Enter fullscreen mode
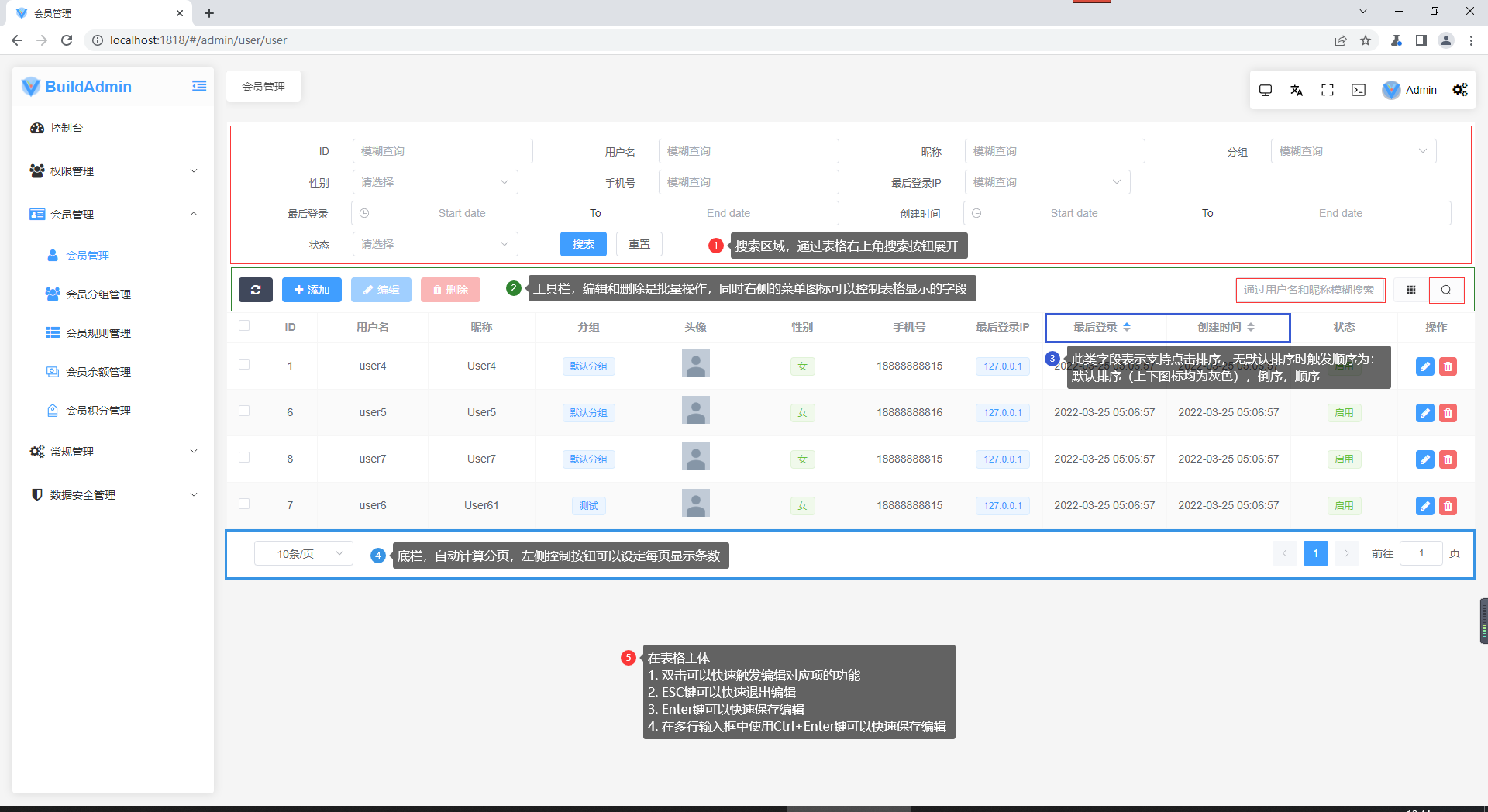The image size is (1488, 812). [x=1327, y=90]
